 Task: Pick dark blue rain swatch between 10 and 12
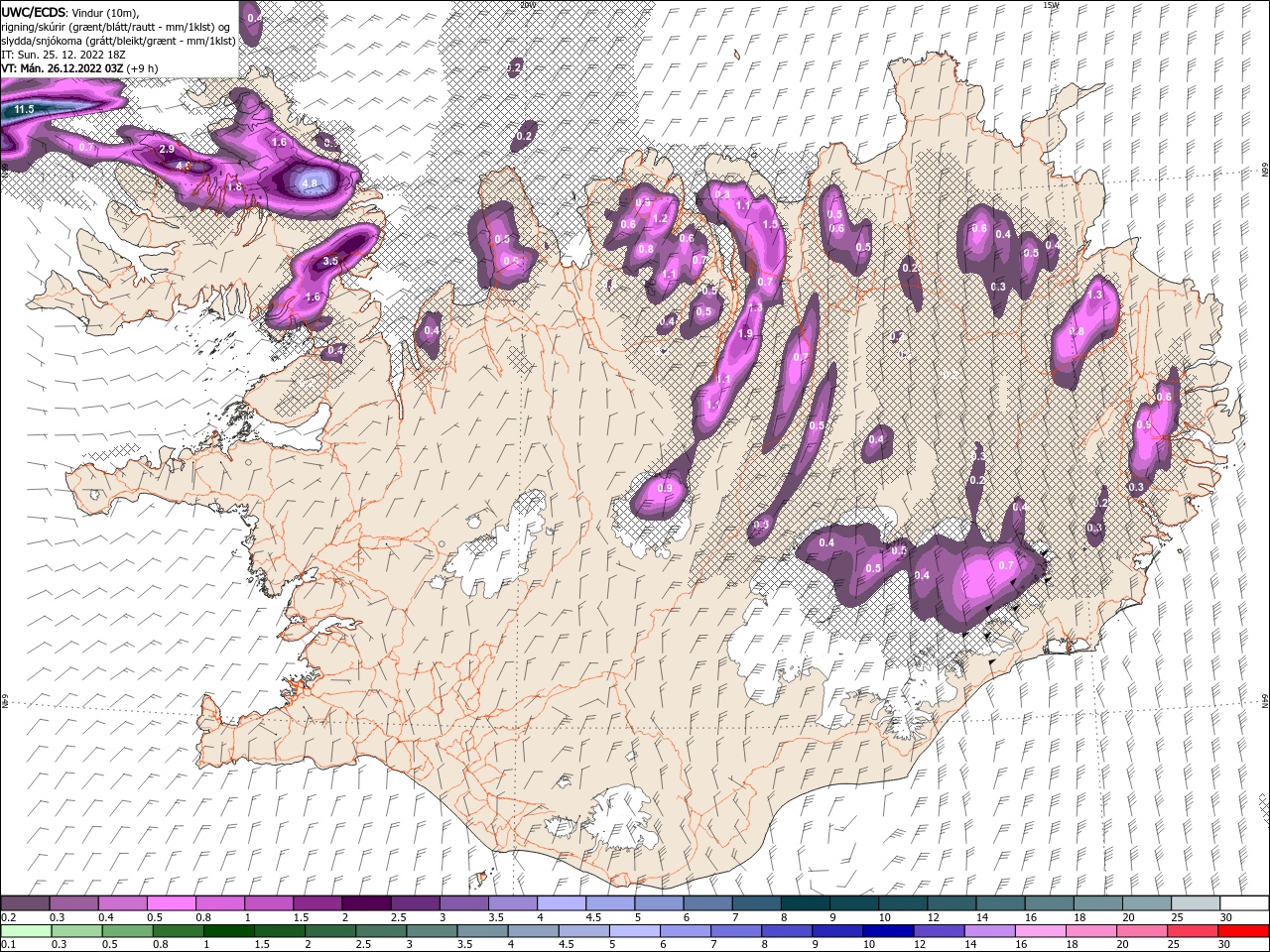click(x=888, y=931)
